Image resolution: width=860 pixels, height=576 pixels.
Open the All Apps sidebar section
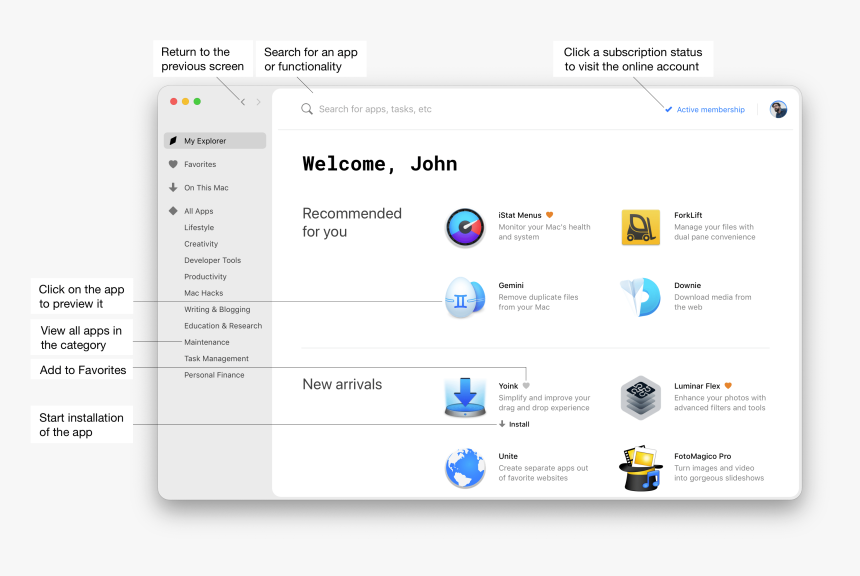198,211
